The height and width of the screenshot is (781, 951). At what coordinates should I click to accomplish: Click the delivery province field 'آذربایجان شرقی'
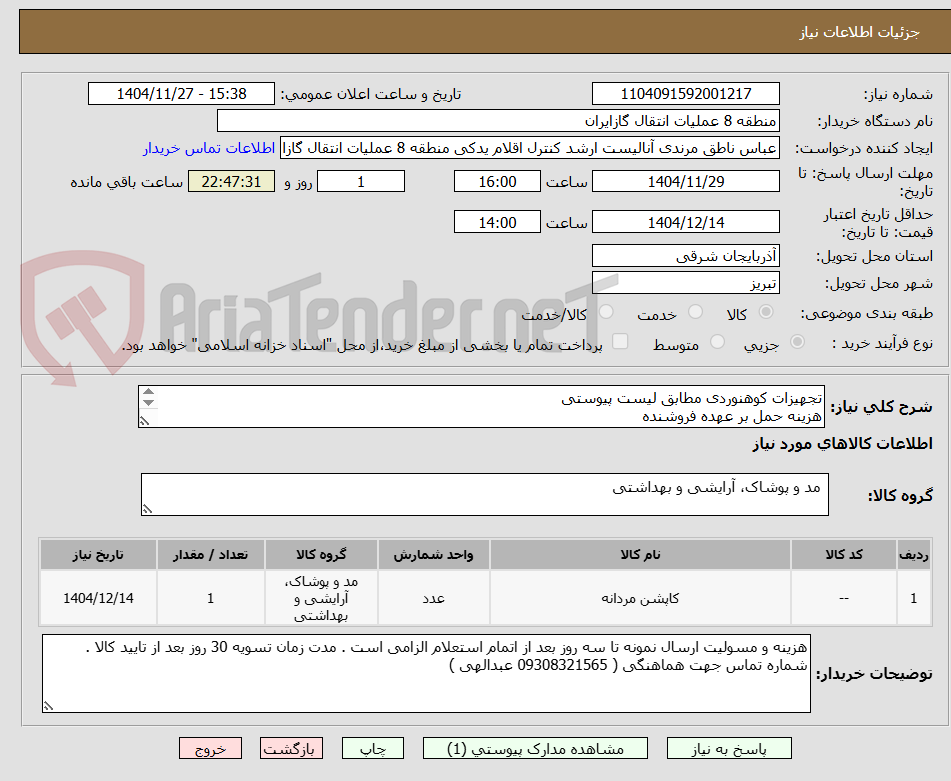pos(685,256)
